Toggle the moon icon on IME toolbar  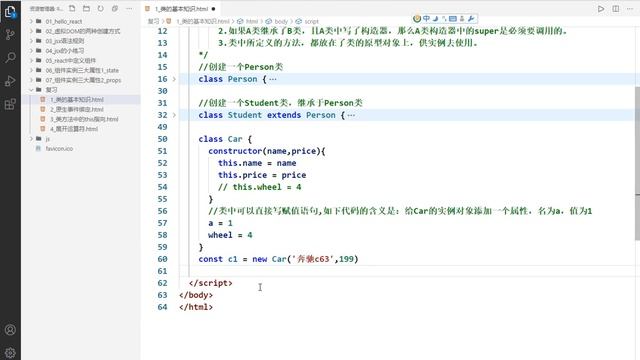tap(435, 18)
